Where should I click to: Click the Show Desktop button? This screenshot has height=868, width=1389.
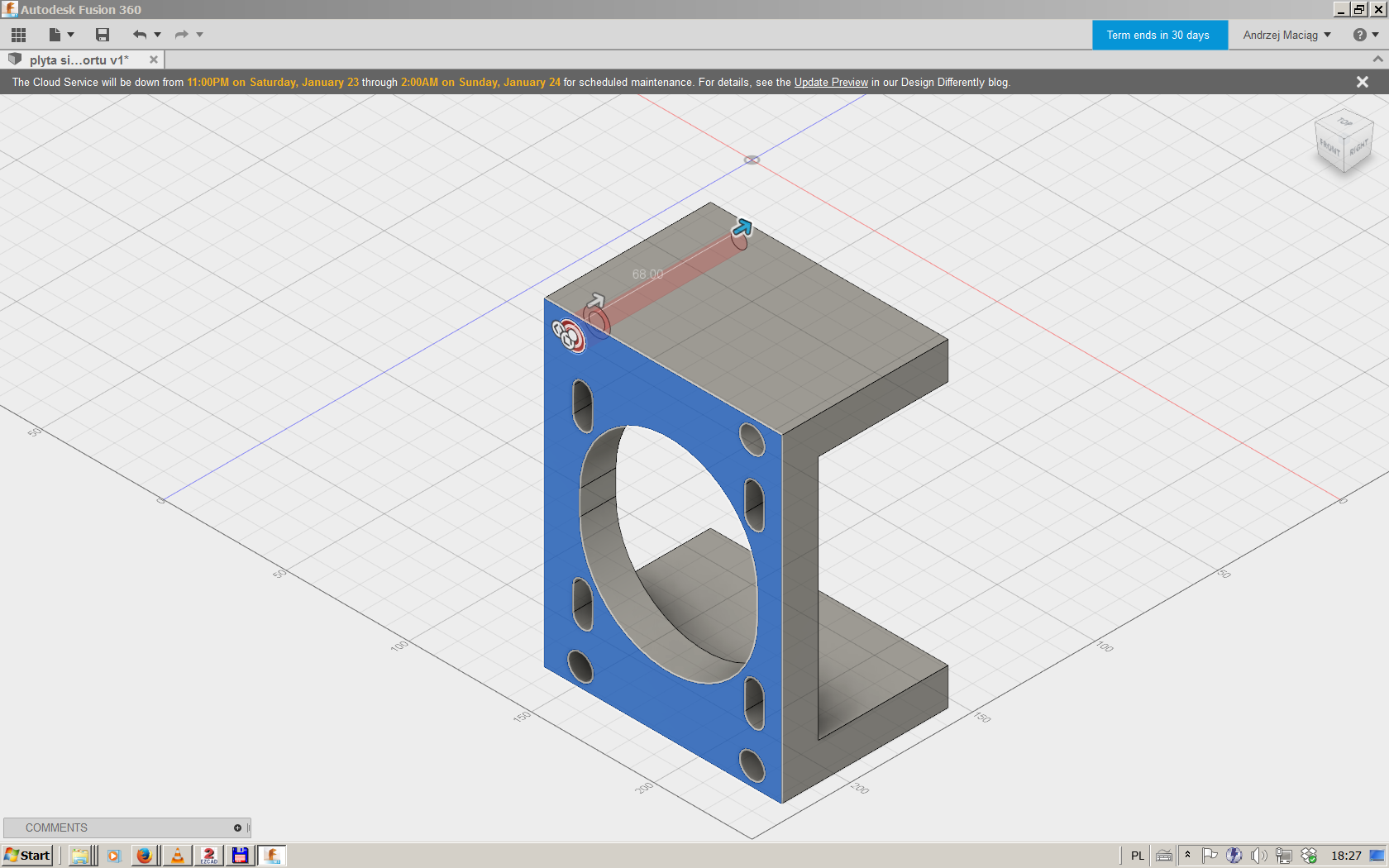coord(1377,856)
